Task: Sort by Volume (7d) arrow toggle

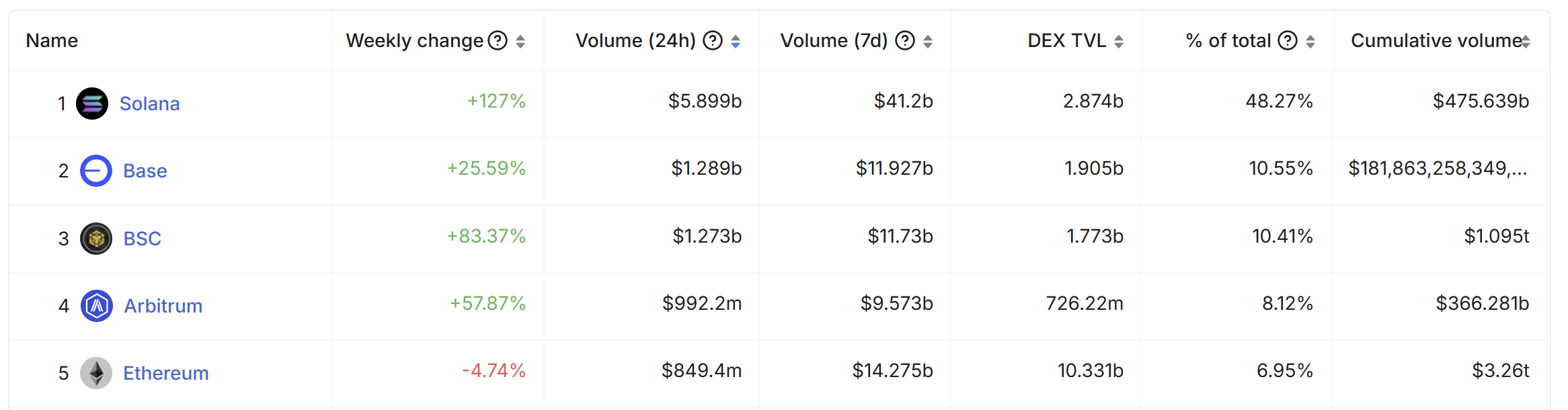Action: coord(928,42)
